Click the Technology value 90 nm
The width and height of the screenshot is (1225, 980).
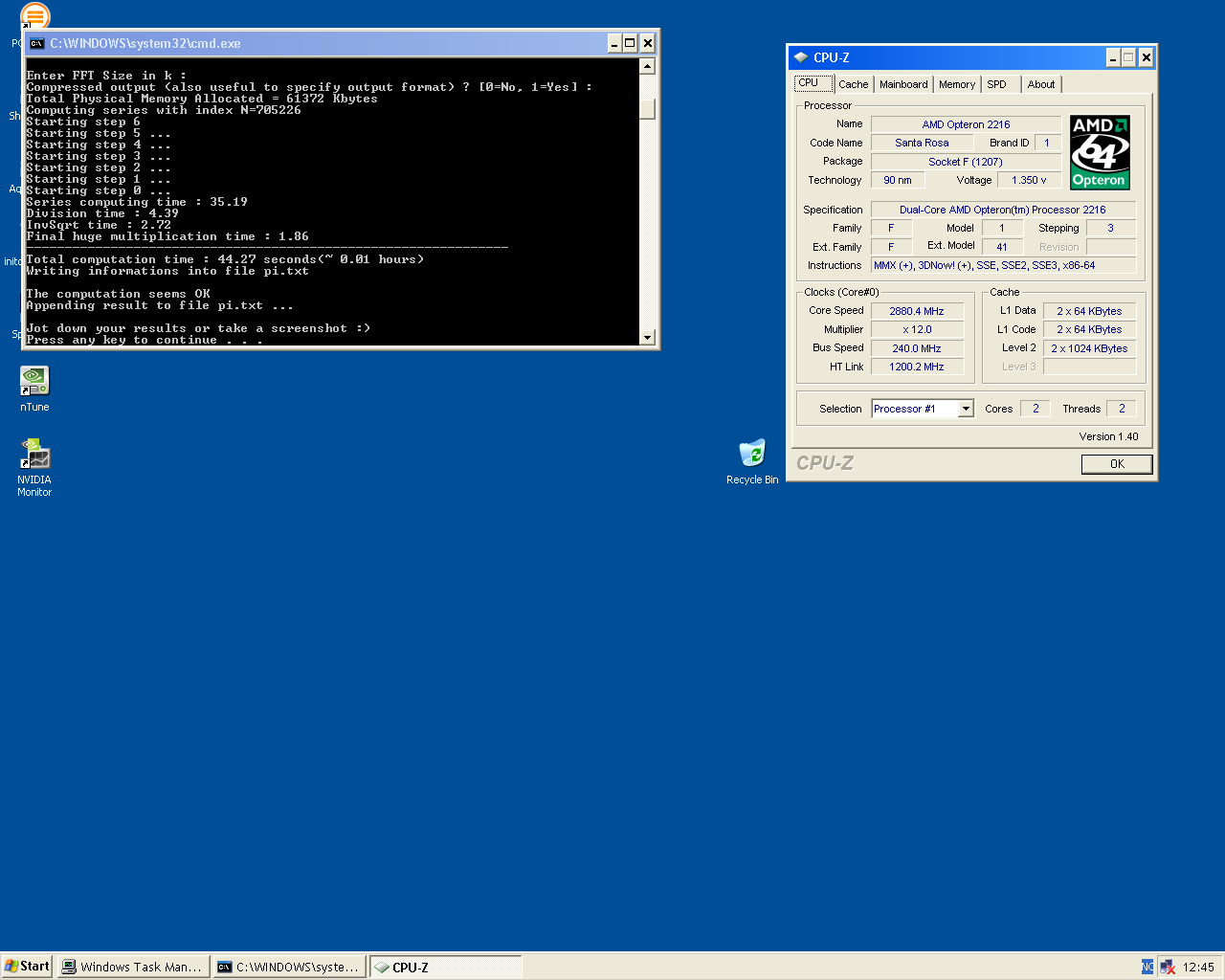[x=898, y=180]
